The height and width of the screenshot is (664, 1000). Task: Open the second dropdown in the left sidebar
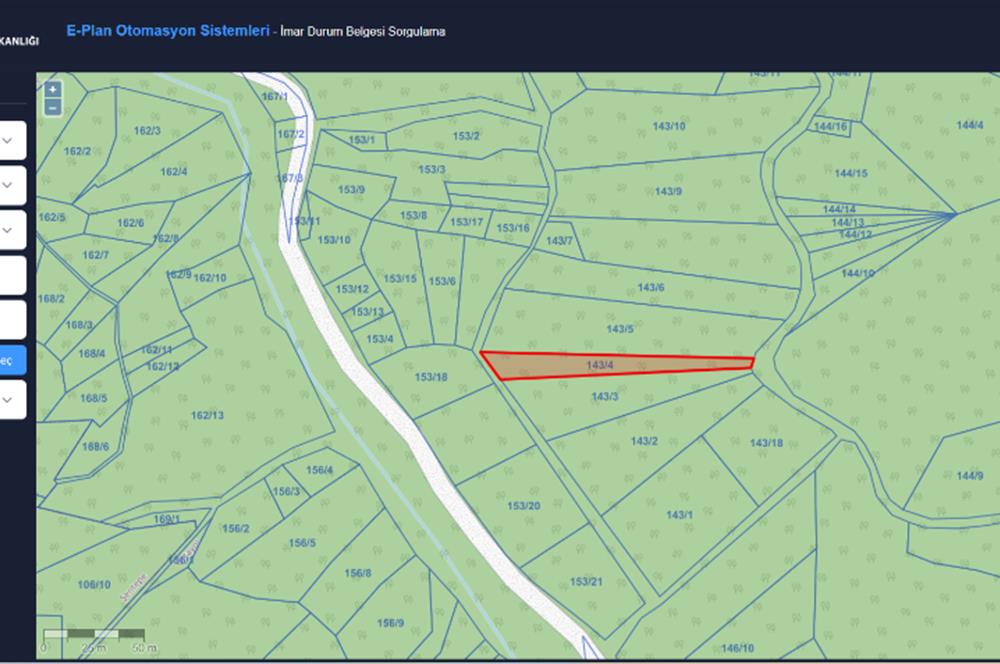pyautogui.click(x=9, y=185)
